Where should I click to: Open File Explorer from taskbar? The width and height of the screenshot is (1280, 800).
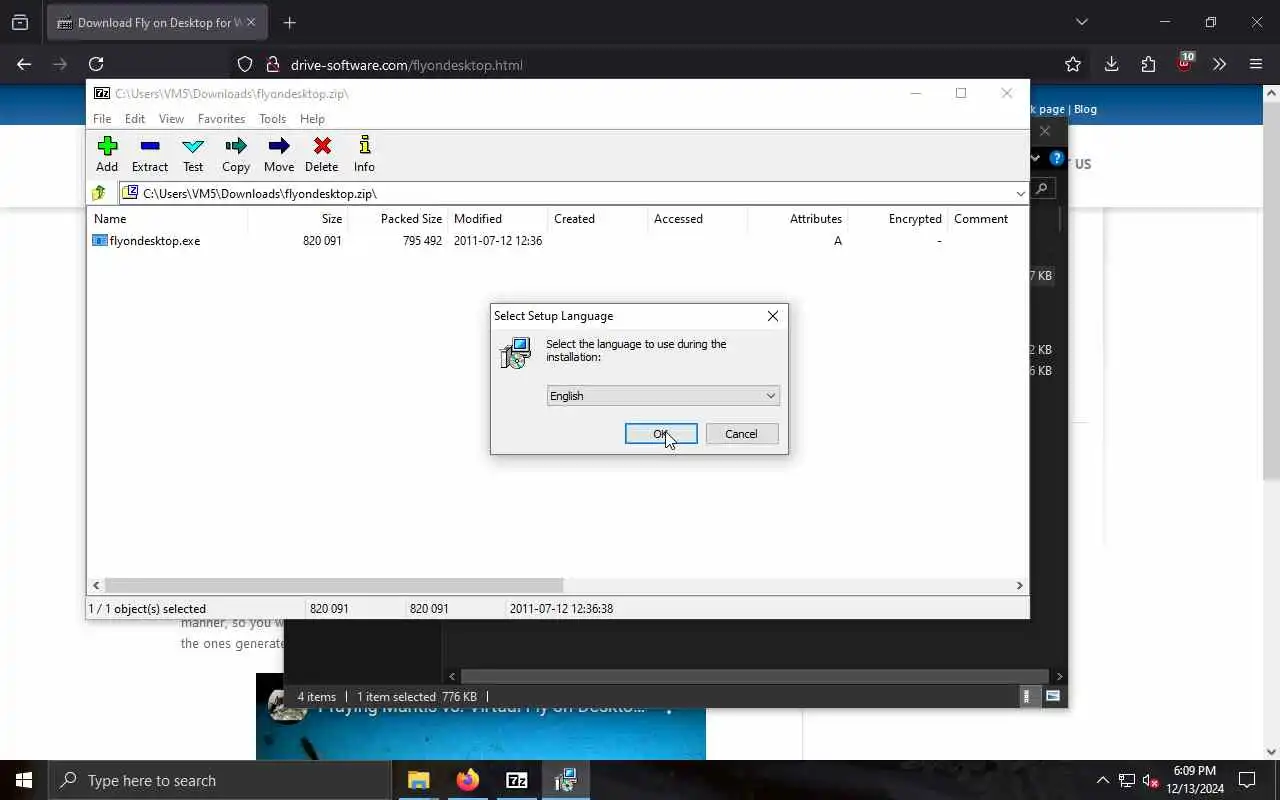coord(419,780)
